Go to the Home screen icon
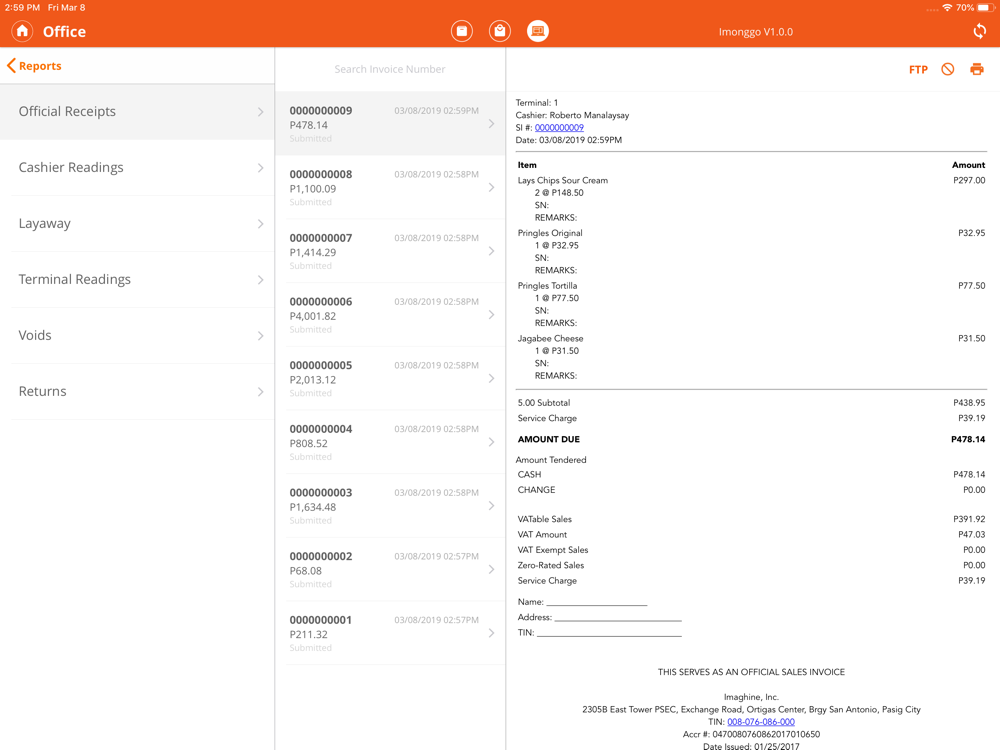 (22, 31)
